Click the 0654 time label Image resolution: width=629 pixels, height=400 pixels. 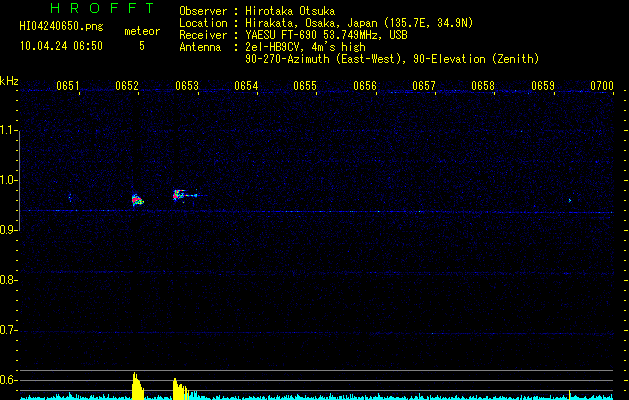pos(246,85)
